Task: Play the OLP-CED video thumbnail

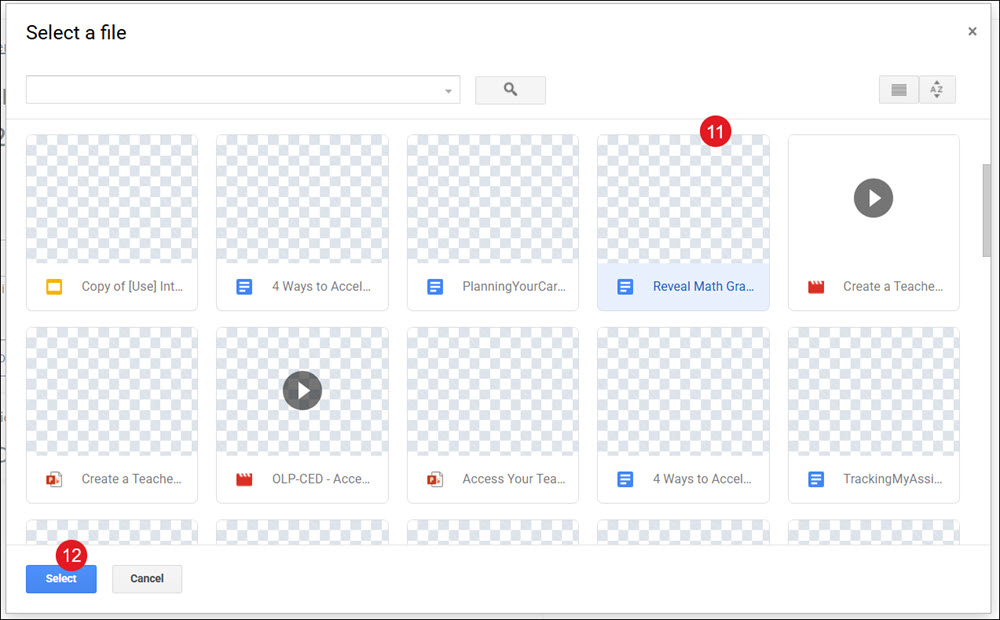Action: coord(302,390)
